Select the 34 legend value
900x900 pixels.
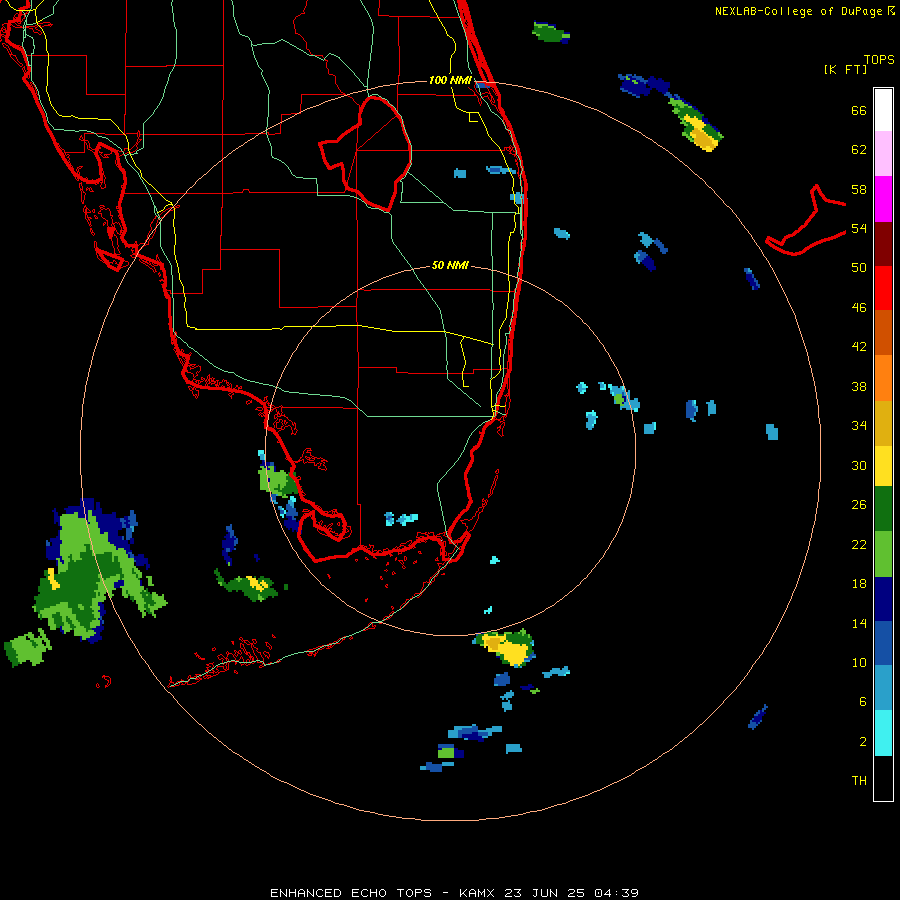tap(859, 426)
